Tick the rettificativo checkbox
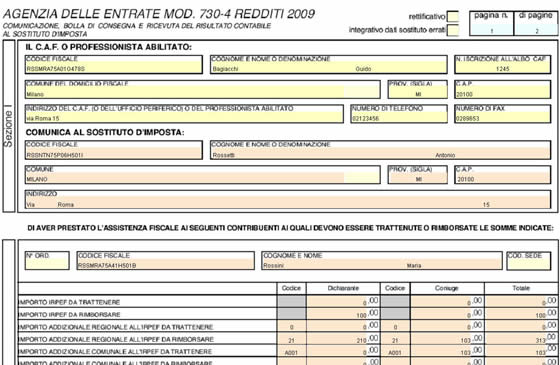 point(453,17)
